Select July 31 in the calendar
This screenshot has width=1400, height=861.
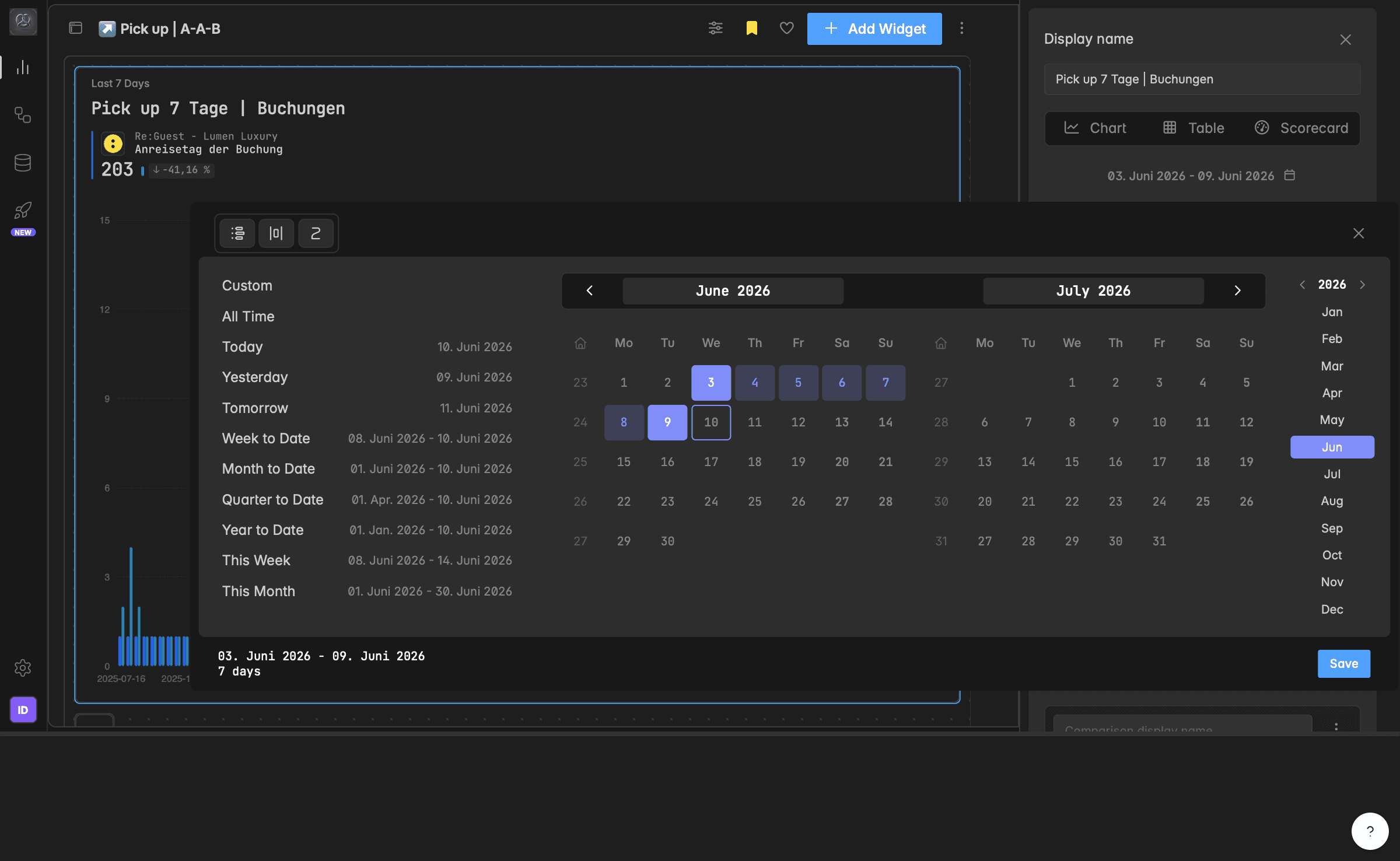pos(1159,541)
